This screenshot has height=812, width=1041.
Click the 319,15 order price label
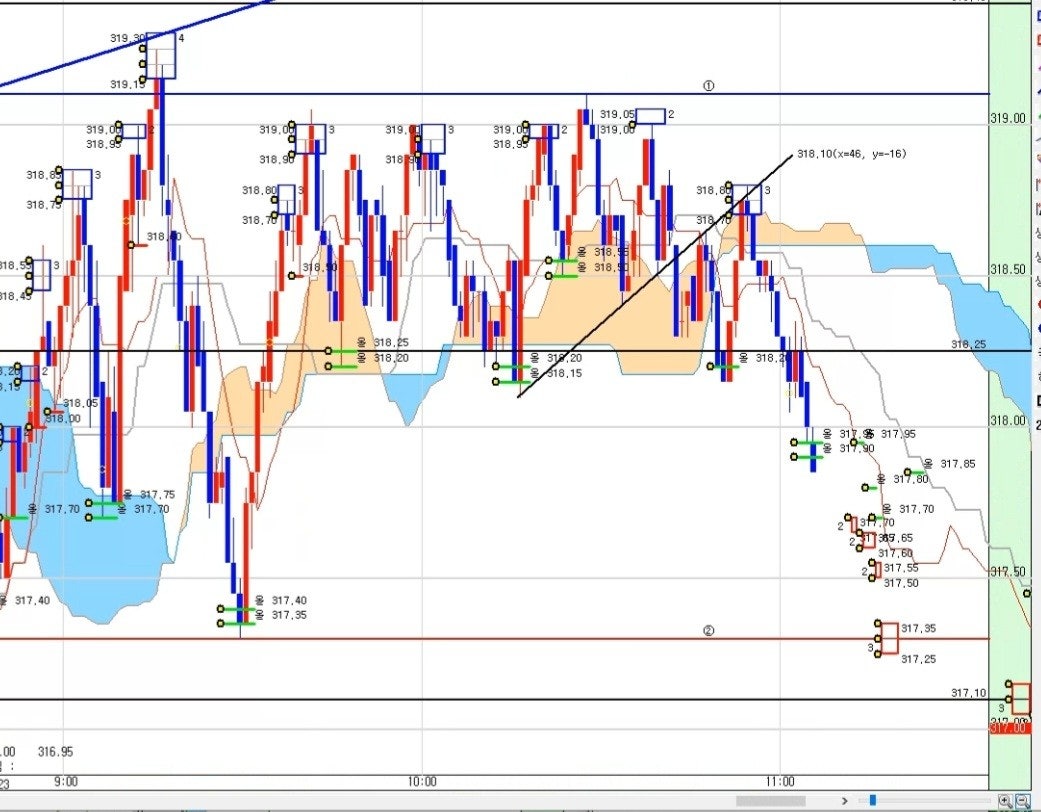pos(127,84)
